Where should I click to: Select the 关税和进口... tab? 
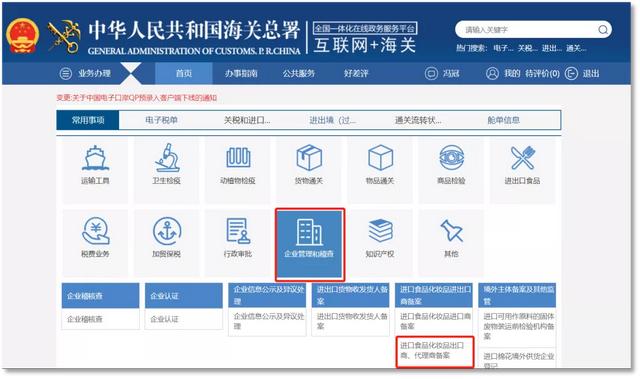click(247, 120)
